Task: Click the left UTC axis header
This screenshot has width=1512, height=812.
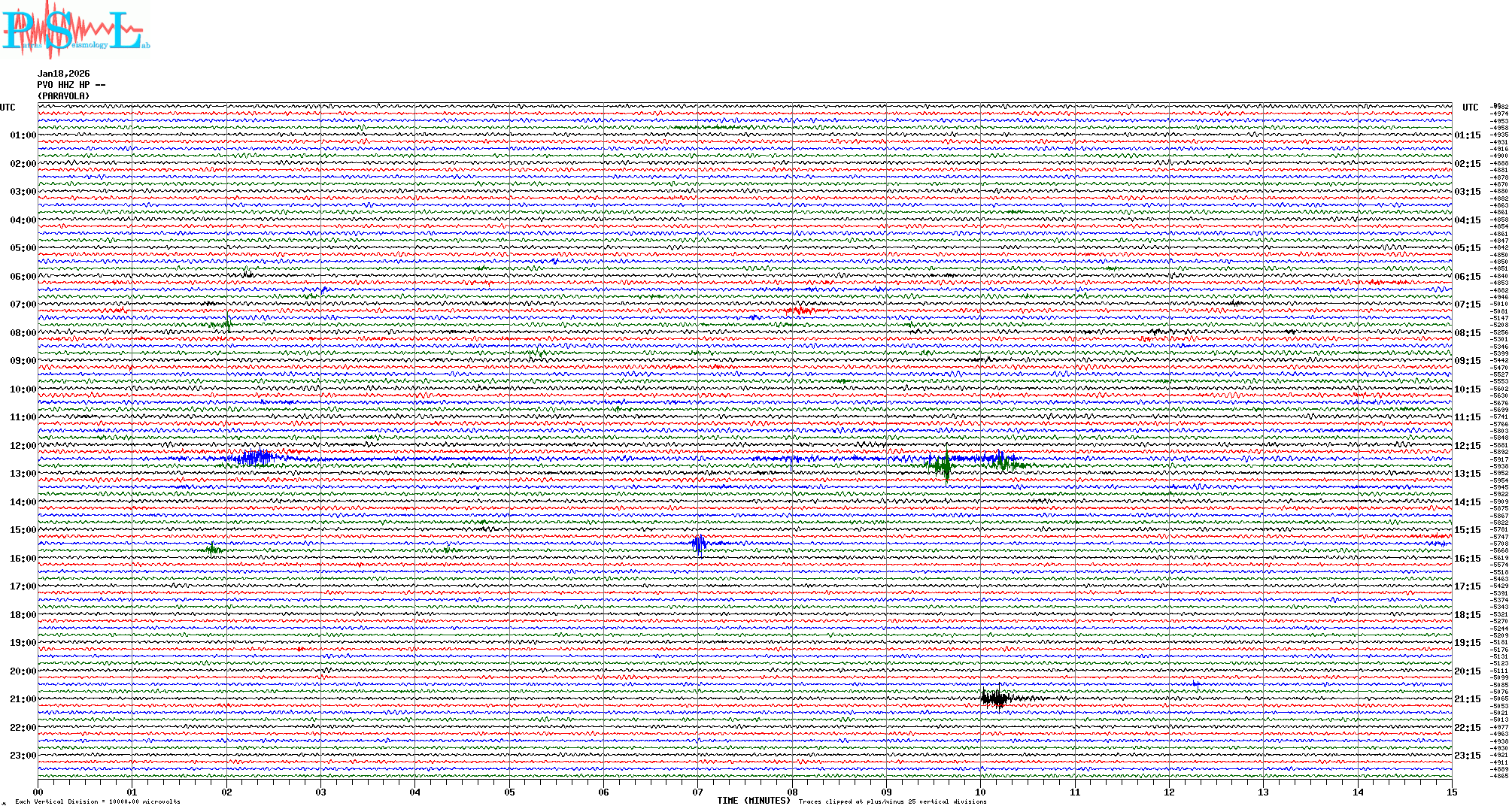Action: click(x=8, y=108)
